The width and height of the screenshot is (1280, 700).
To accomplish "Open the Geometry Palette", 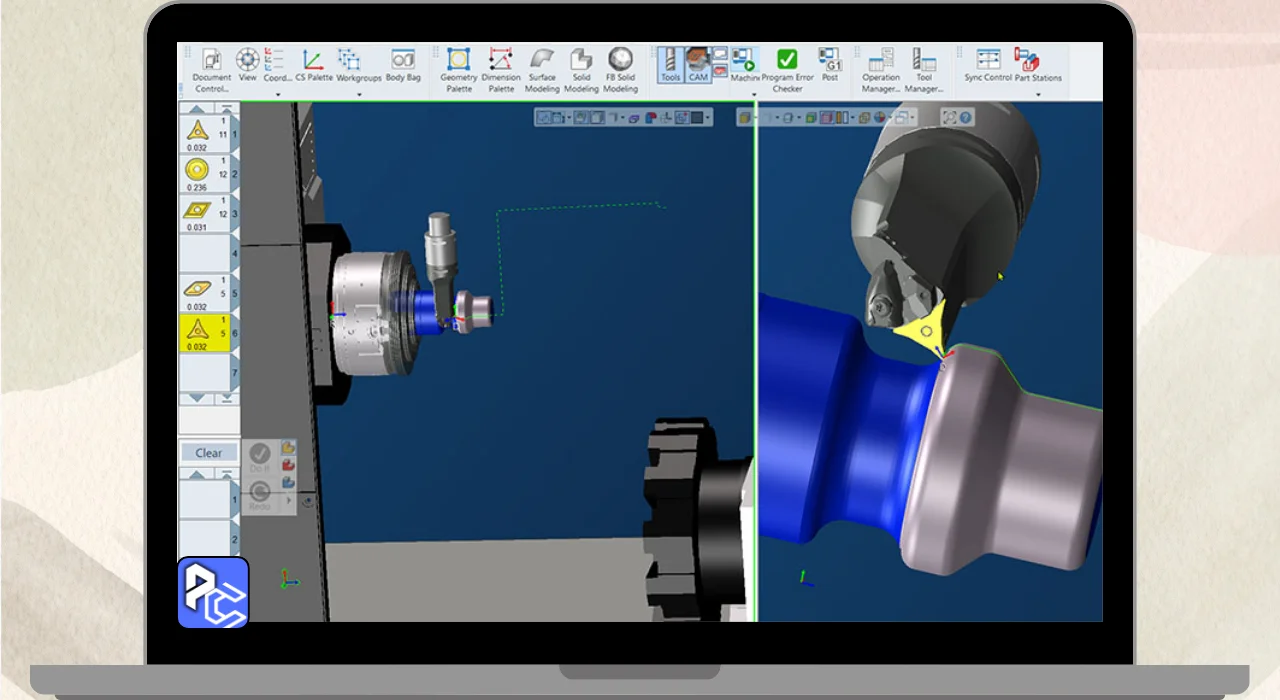I will [458, 68].
